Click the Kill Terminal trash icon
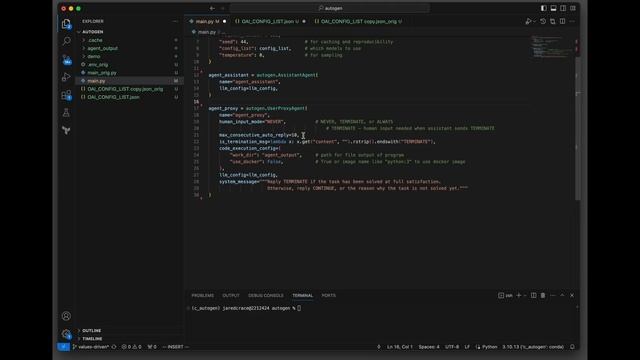The height and width of the screenshot is (360, 640). pos(543,296)
